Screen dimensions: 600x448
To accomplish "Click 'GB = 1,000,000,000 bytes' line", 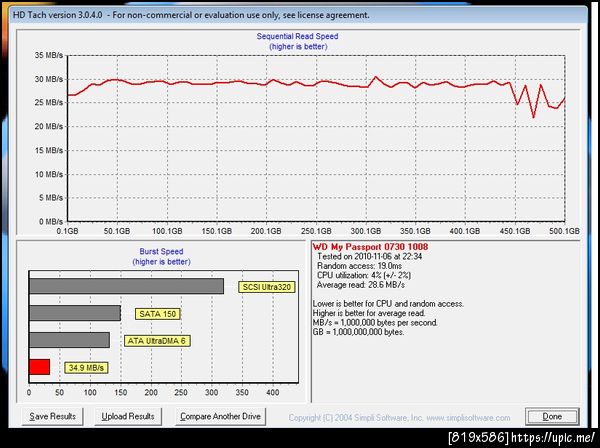I will pos(359,332).
